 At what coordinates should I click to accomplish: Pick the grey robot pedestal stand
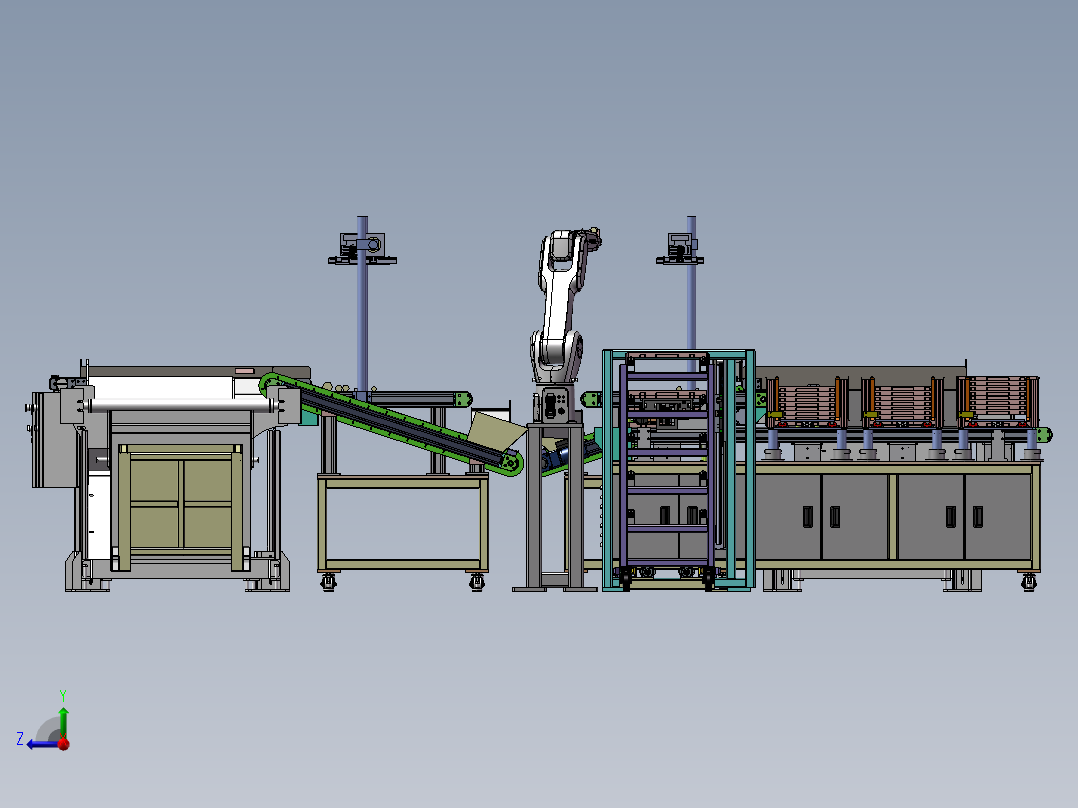pos(555,507)
